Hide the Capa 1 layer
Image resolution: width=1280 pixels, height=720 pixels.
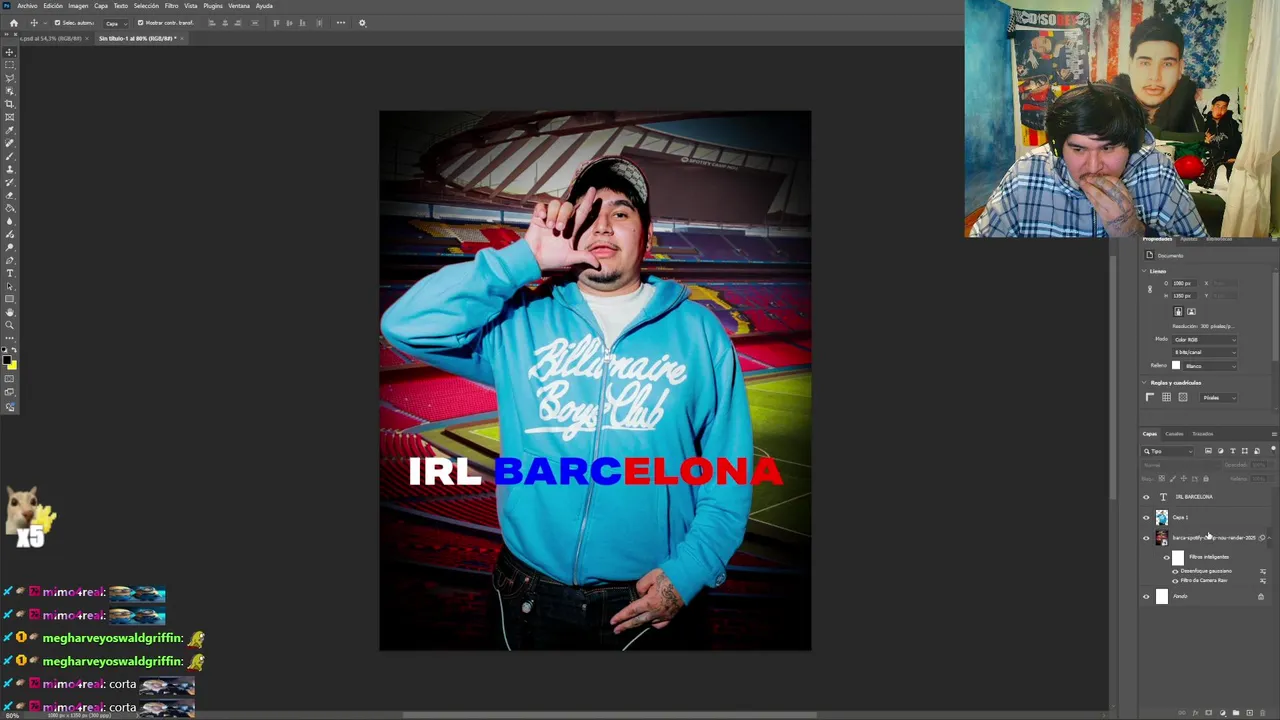pyautogui.click(x=1146, y=517)
